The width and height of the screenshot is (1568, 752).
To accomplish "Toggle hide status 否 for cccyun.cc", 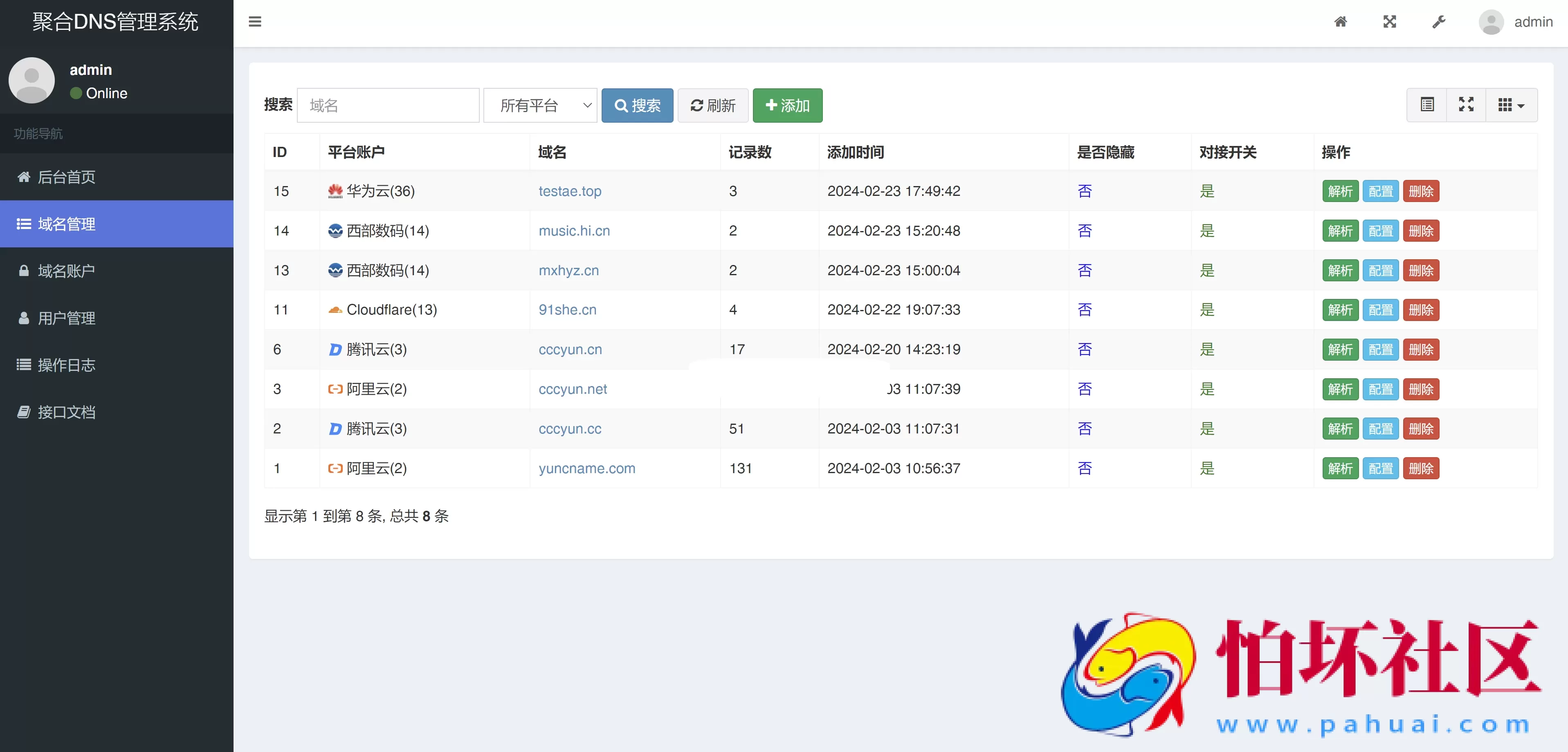I will click(1085, 429).
